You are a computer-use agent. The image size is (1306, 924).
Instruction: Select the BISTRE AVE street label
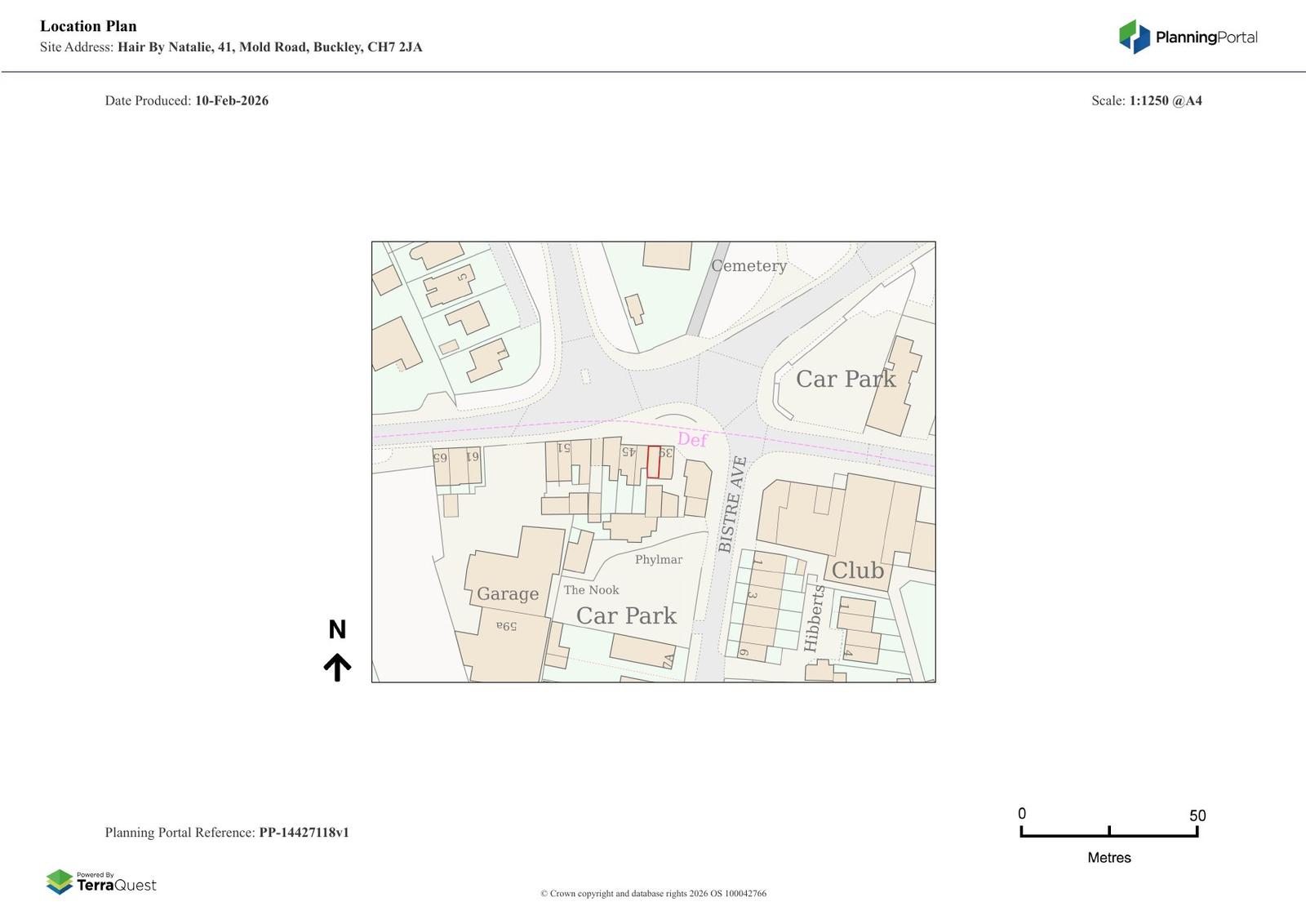732,504
